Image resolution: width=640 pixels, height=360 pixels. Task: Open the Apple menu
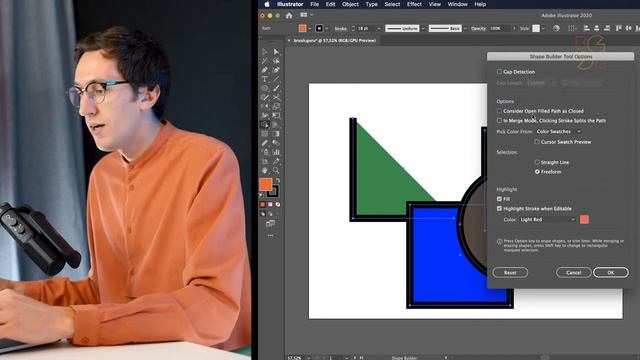coord(267,4)
